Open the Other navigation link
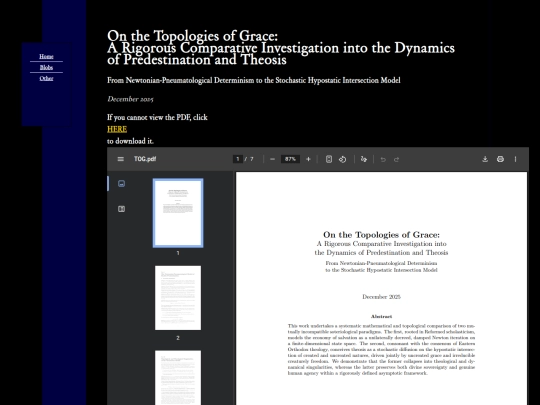 [46, 79]
